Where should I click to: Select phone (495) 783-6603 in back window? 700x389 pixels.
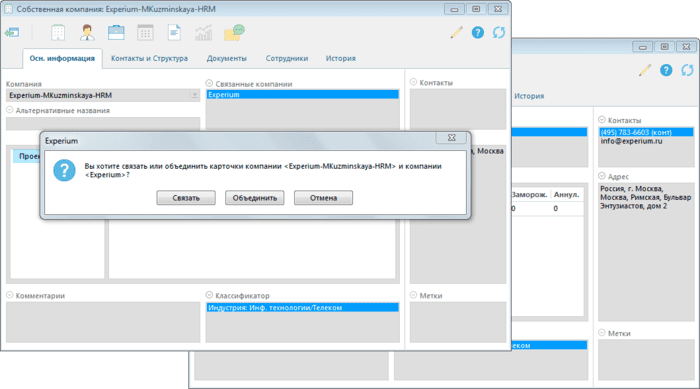pyautogui.click(x=646, y=132)
